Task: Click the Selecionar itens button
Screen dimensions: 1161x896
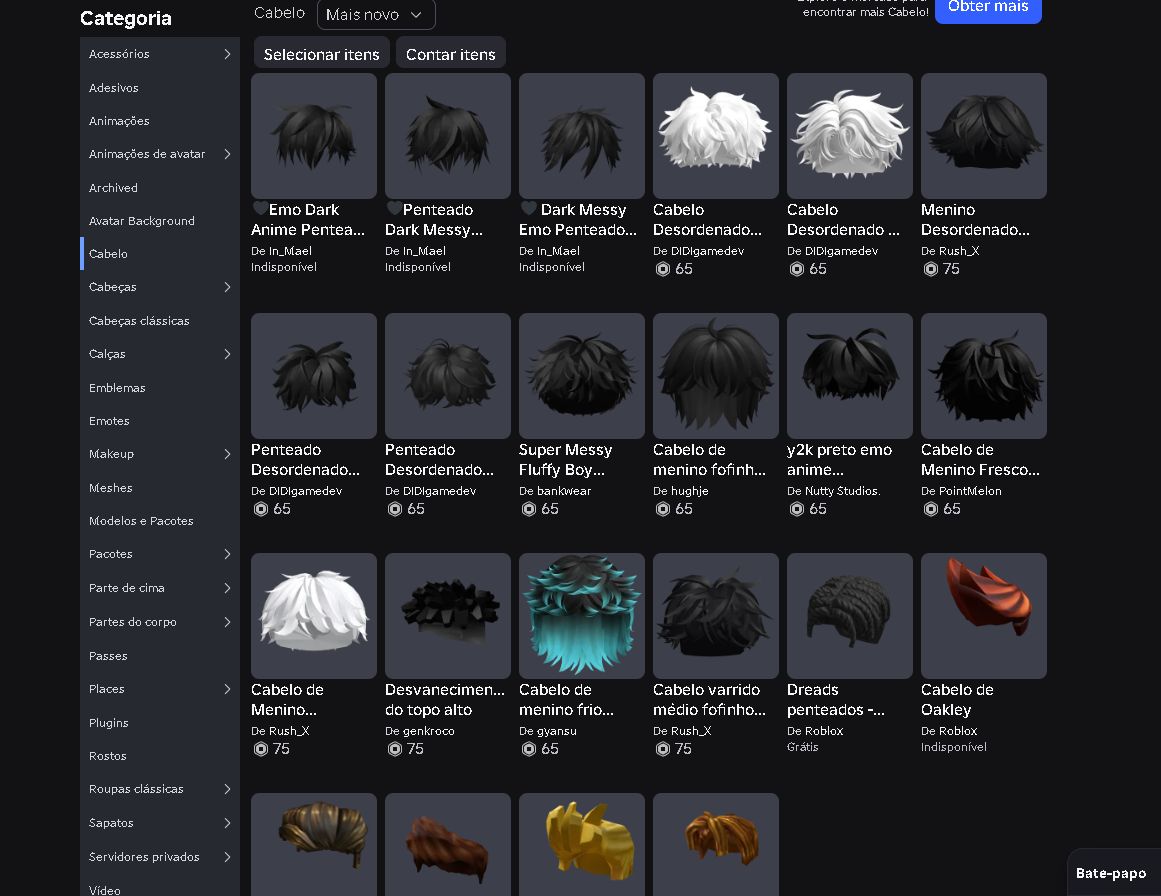Action: pyautogui.click(x=321, y=54)
